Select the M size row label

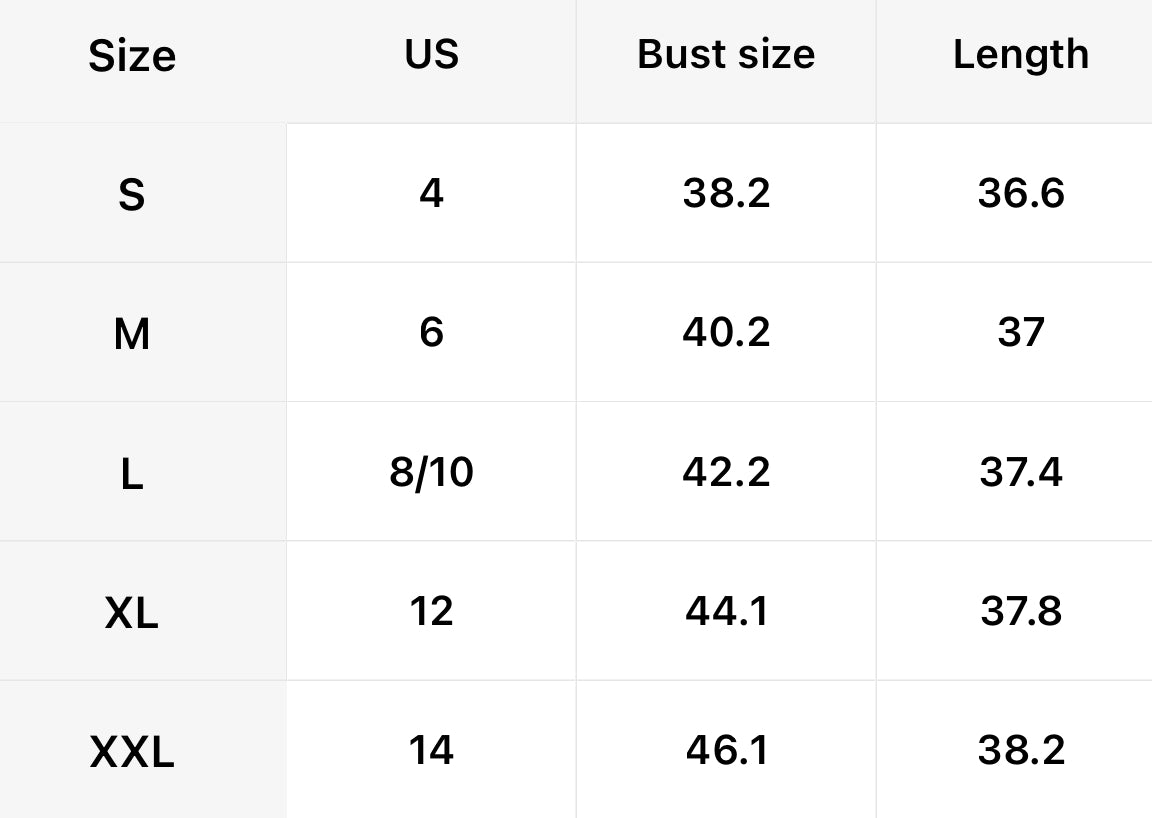pyautogui.click(x=132, y=334)
